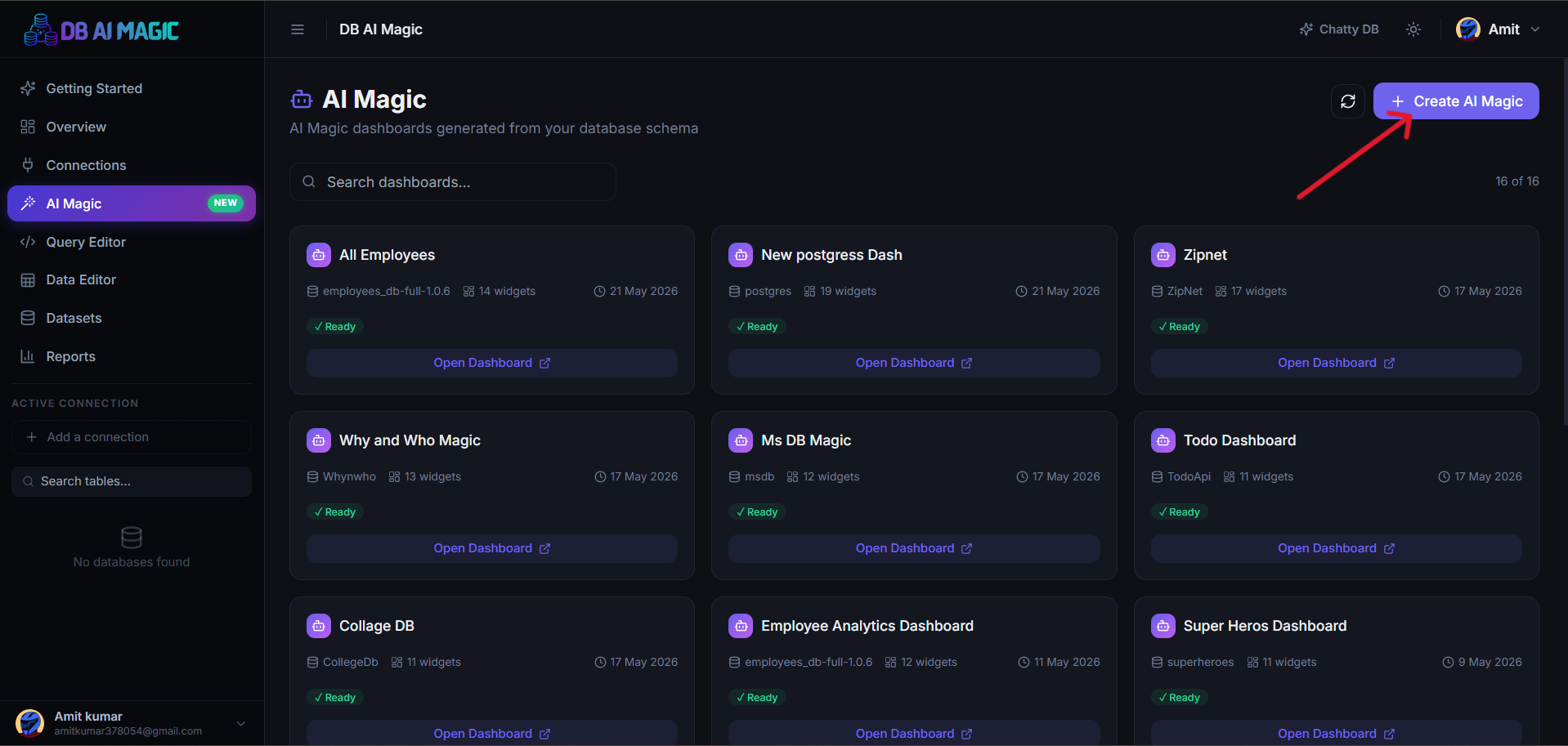Click 'CollegeDb' source on Collage DB card

click(x=350, y=662)
